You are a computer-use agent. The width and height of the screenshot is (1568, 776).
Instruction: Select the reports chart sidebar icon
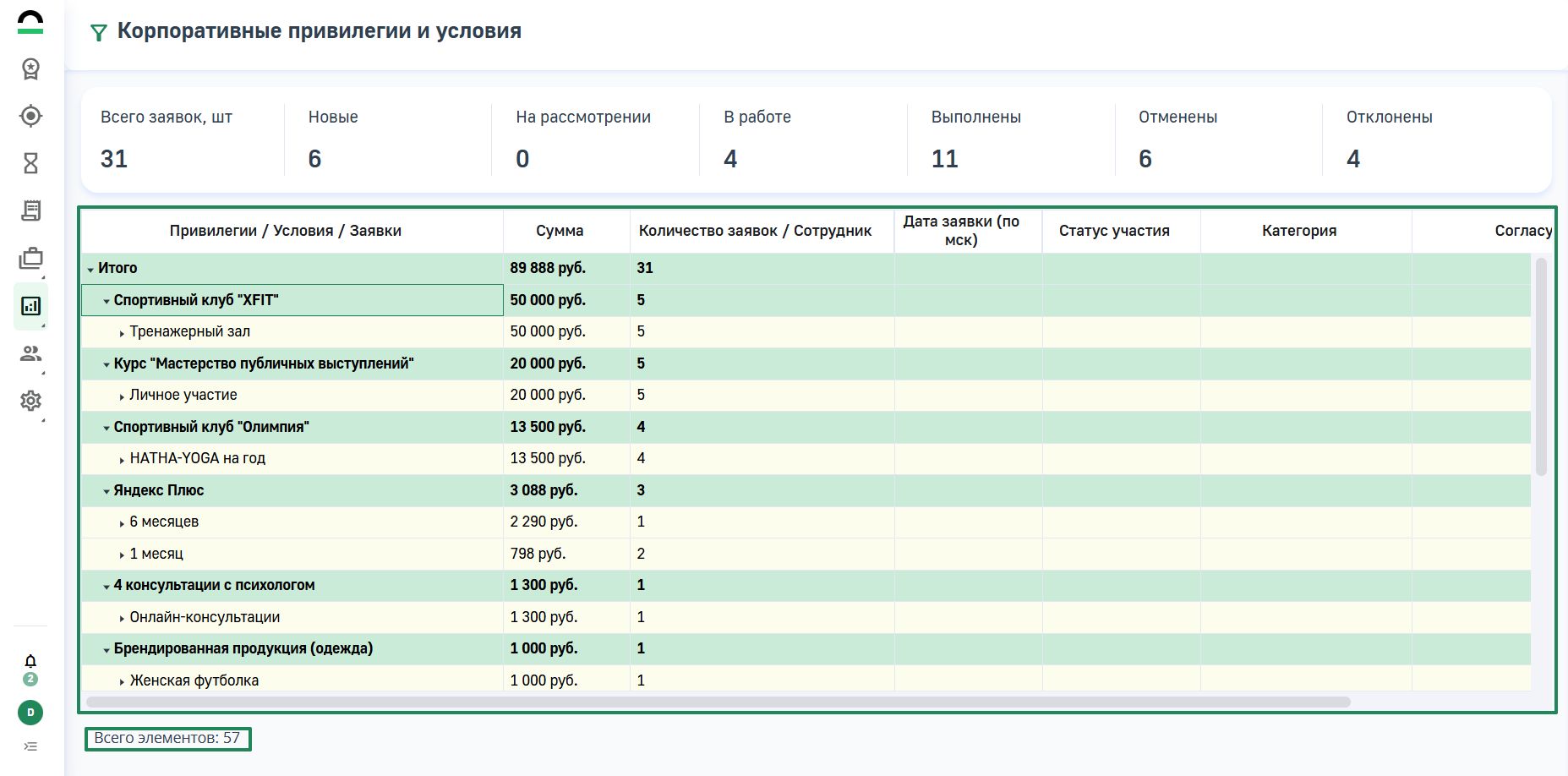click(30, 306)
